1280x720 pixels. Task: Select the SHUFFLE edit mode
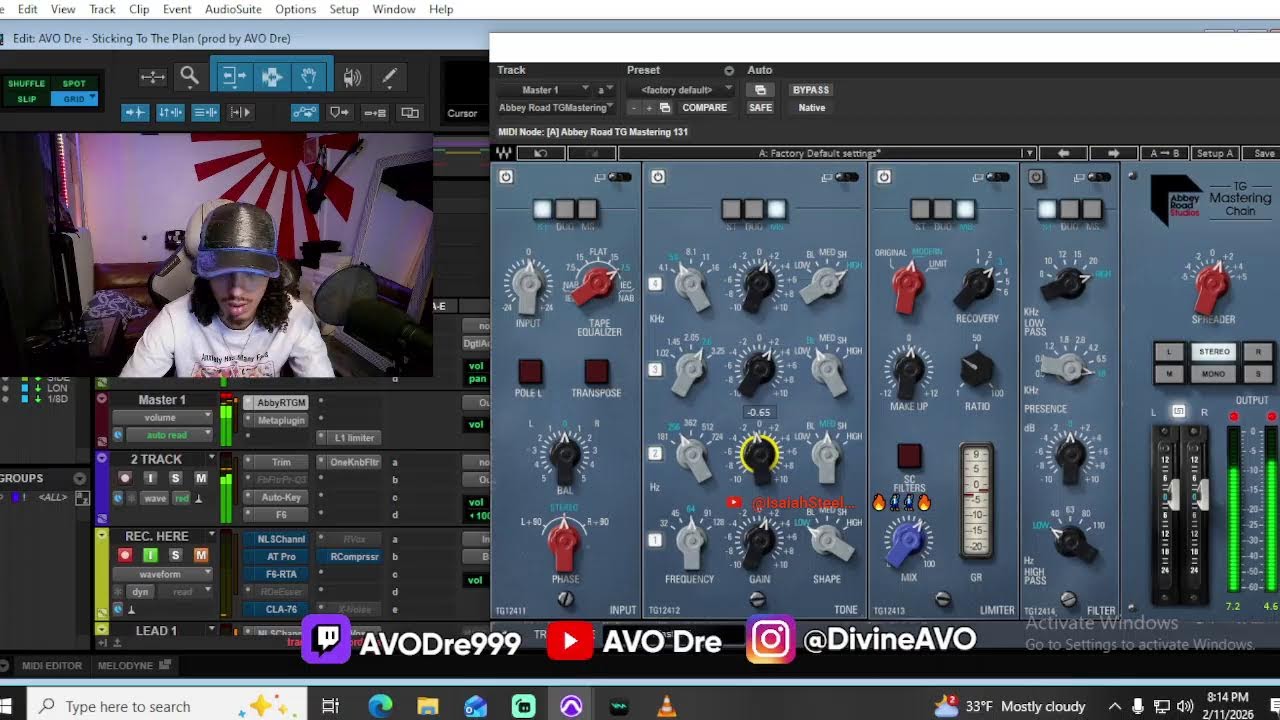pyautogui.click(x=27, y=84)
